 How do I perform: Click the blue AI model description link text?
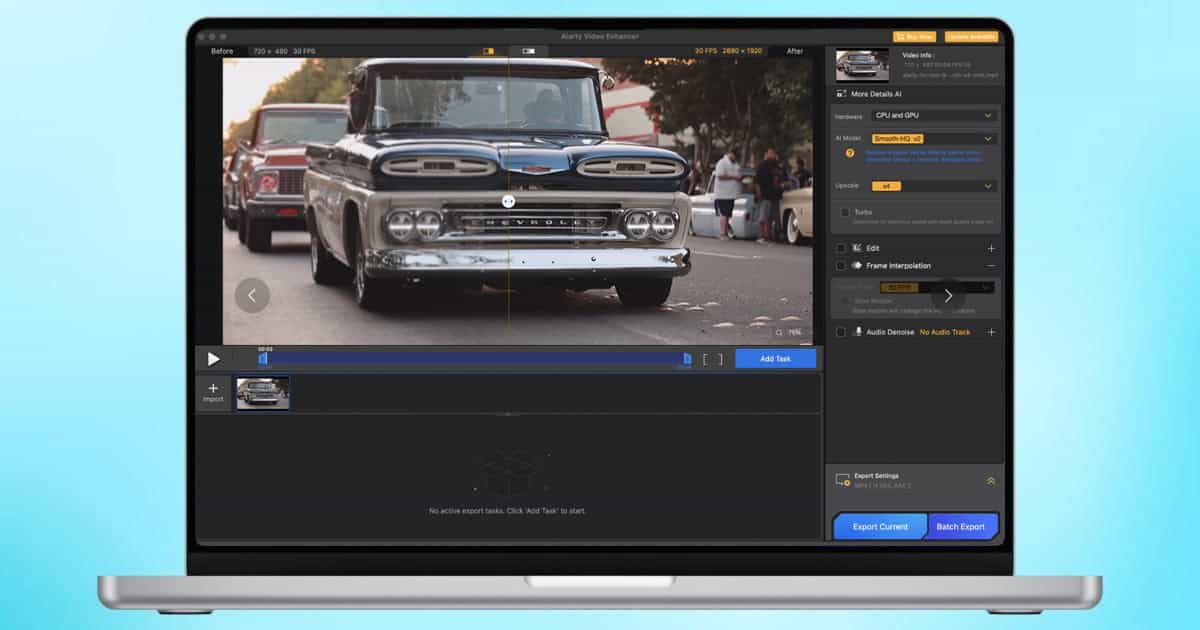click(x=924, y=157)
